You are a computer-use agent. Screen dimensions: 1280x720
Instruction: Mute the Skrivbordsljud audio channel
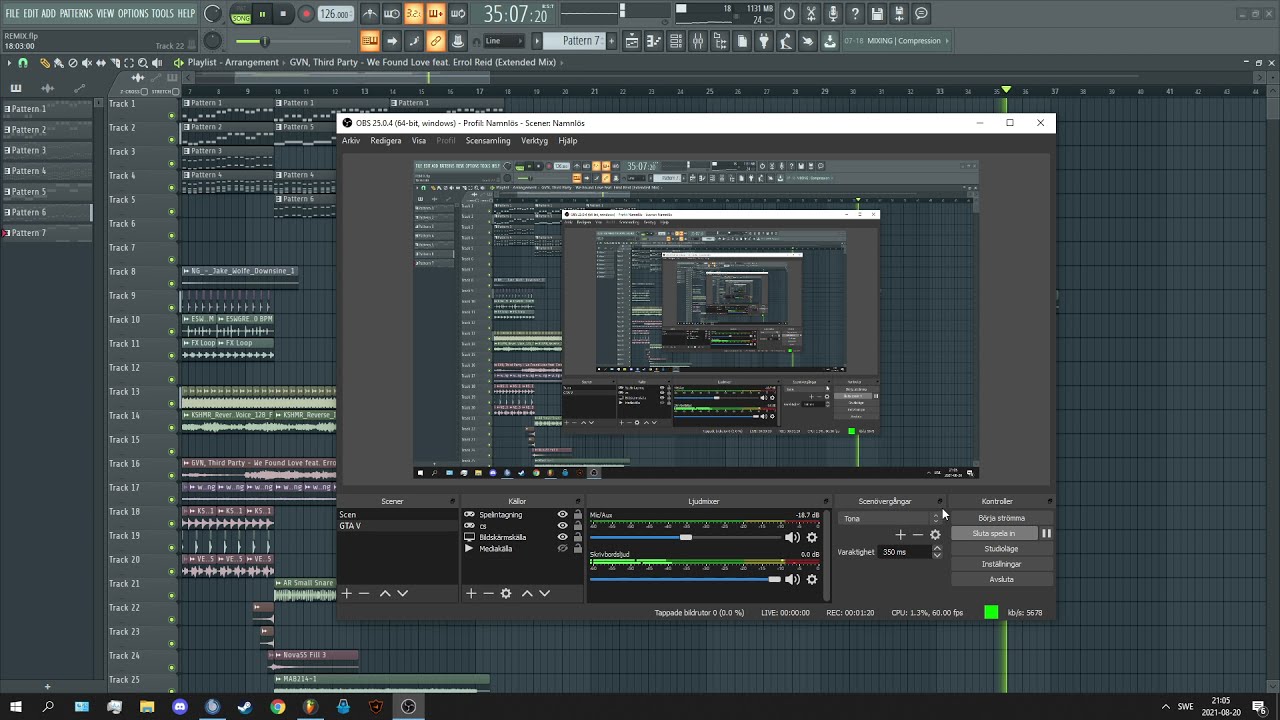click(x=792, y=579)
